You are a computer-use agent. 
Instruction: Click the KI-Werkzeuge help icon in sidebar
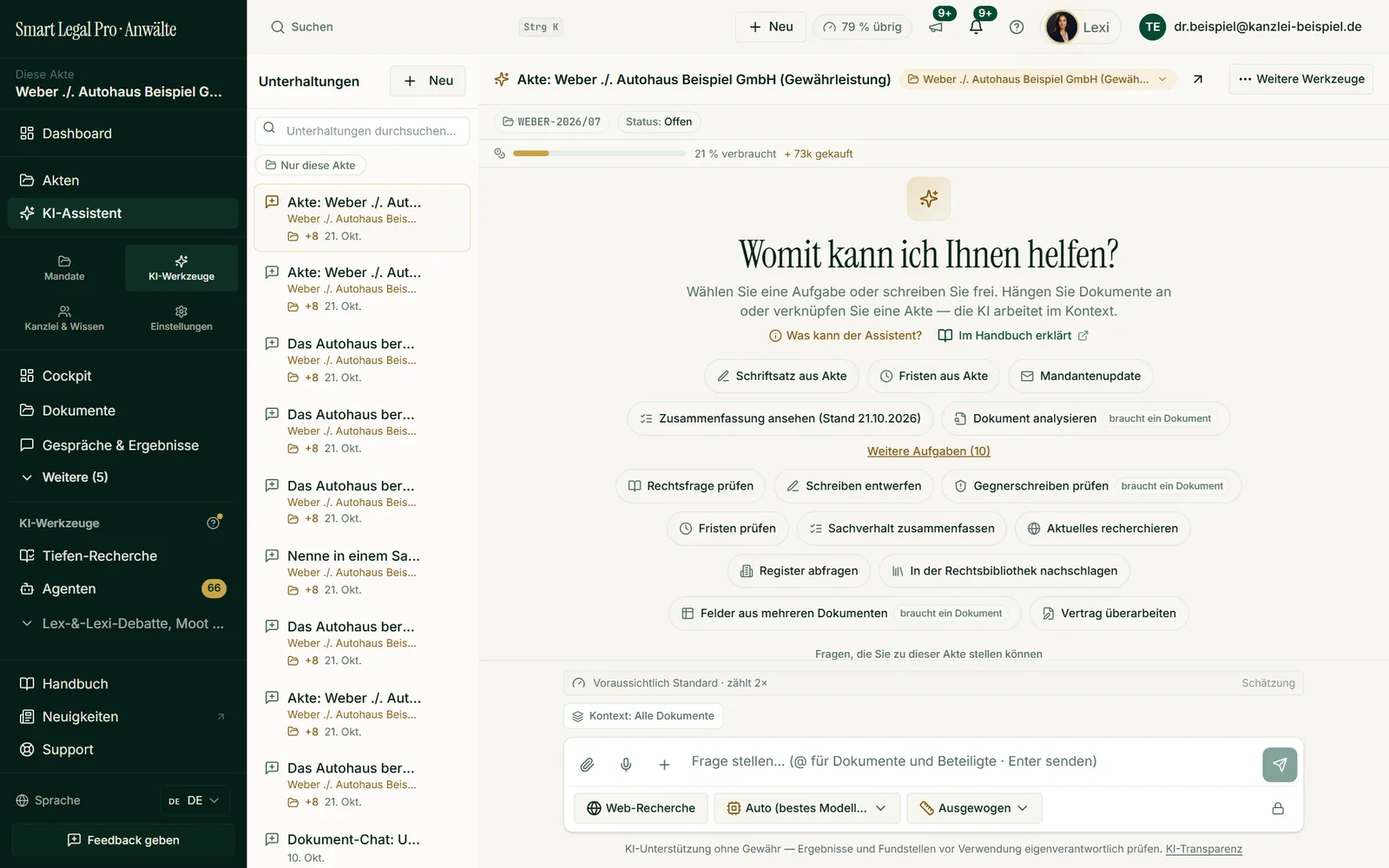[214, 523]
